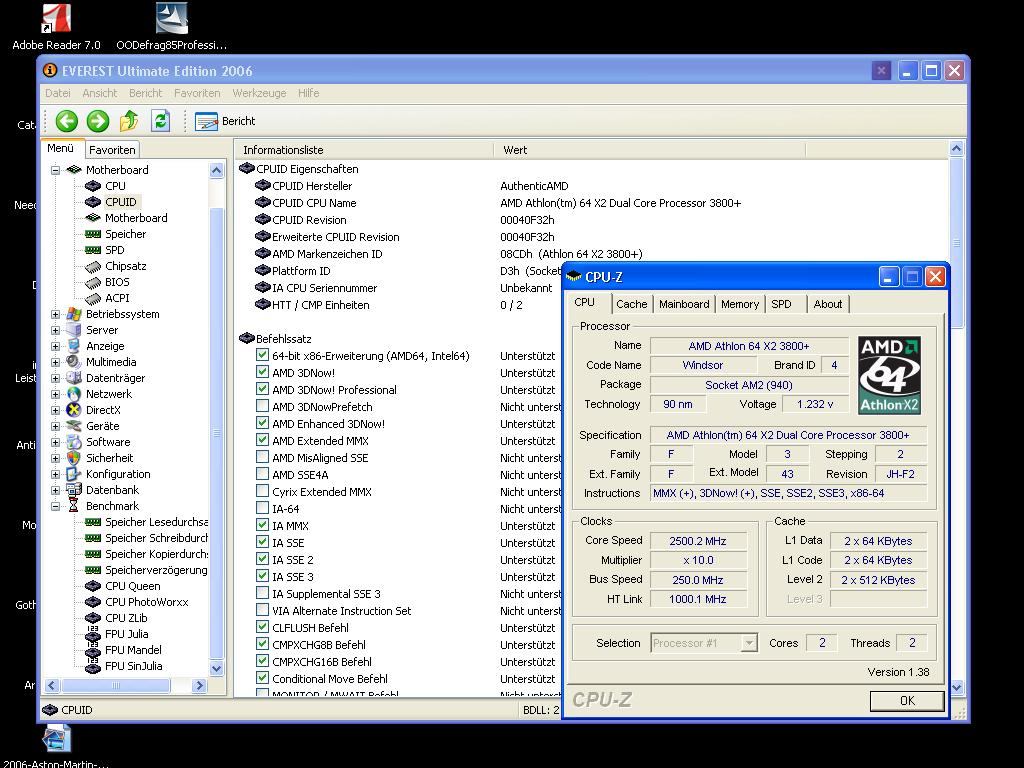Click OK in the CPU-Z window
This screenshot has width=1024, height=768.
[x=907, y=701]
